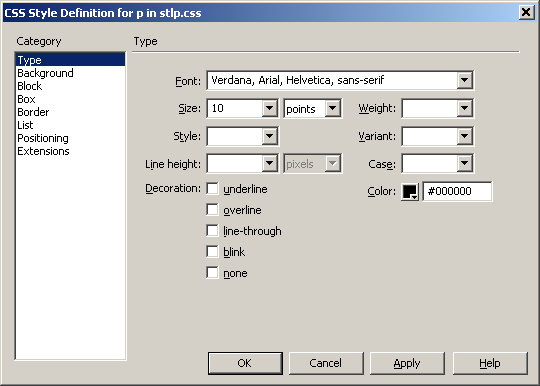Click the Cancel button
The height and width of the screenshot is (386, 540).
pyautogui.click(x=326, y=363)
